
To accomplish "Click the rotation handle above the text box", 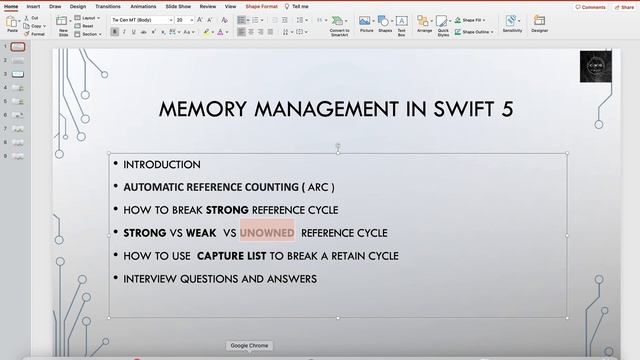I will pos(338,146).
